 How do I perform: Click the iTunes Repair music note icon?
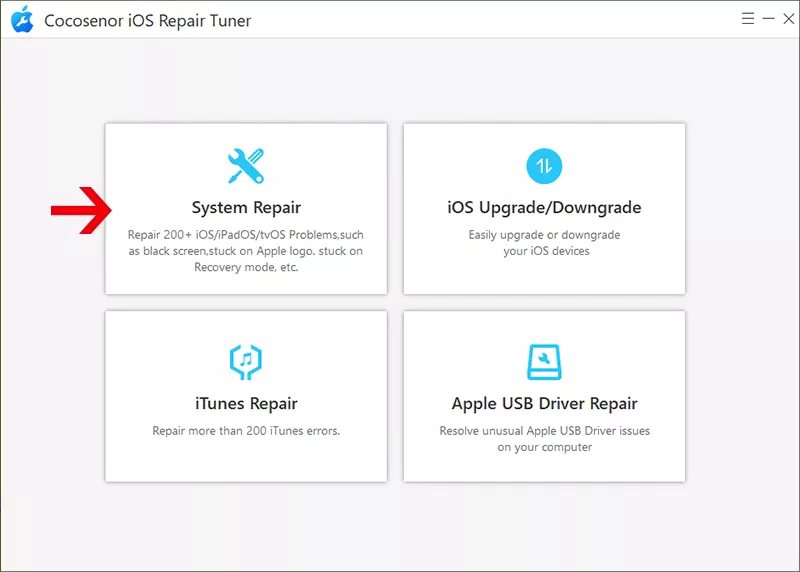click(x=246, y=362)
